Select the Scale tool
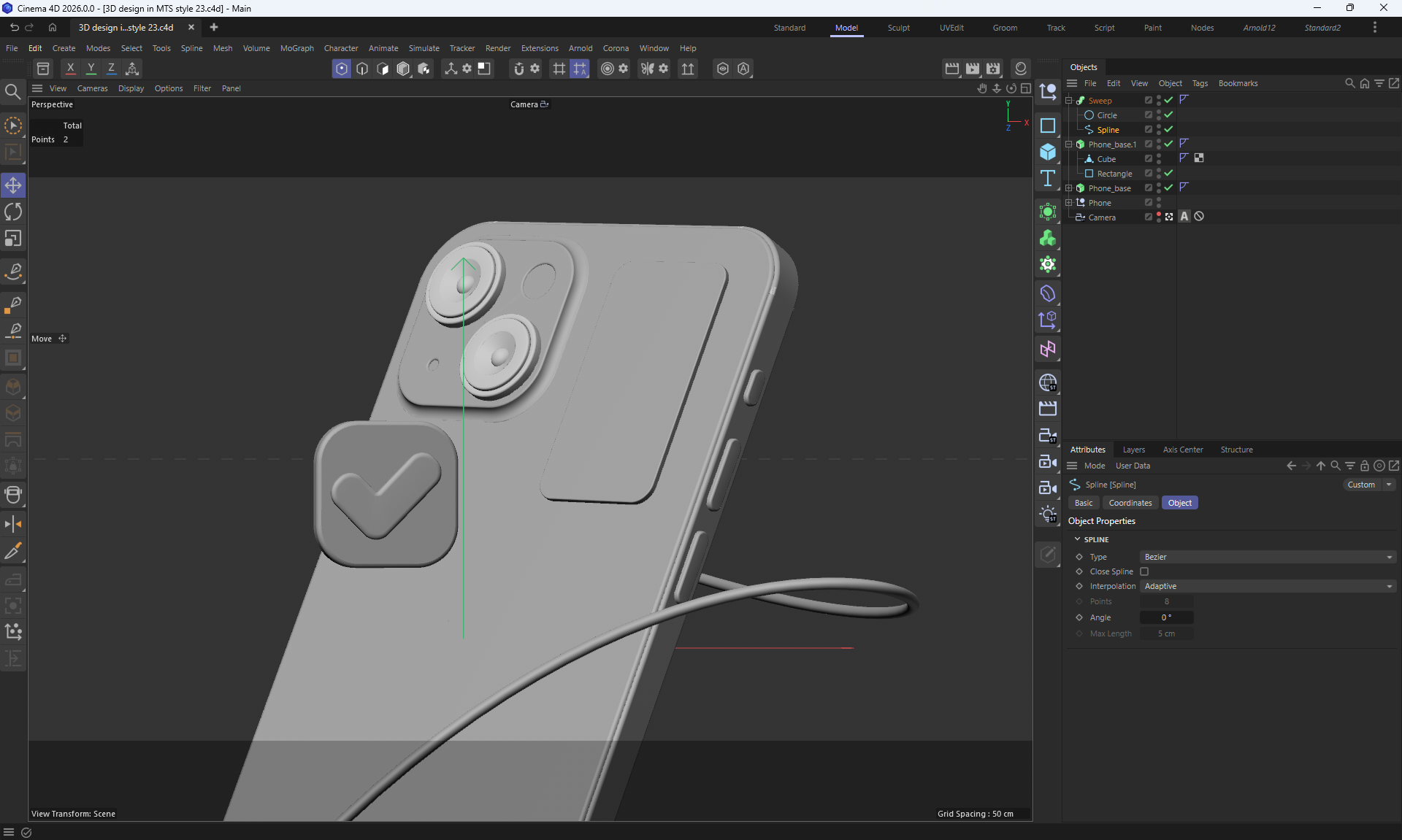The width and height of the screenshot is (1402, 840). tap(13, 239)
